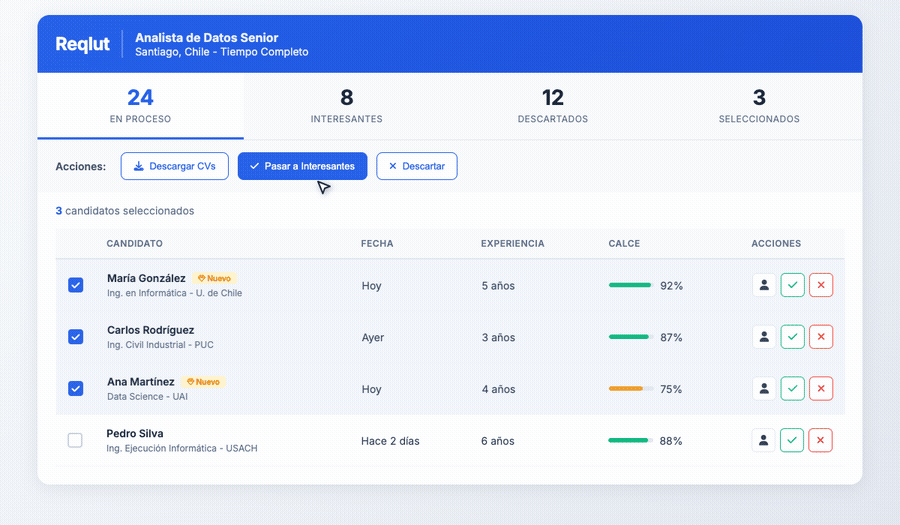The image size is (900, 525).
Task: Click Ana Martínez's 75% match bar
Action: [x=631, y=389]
